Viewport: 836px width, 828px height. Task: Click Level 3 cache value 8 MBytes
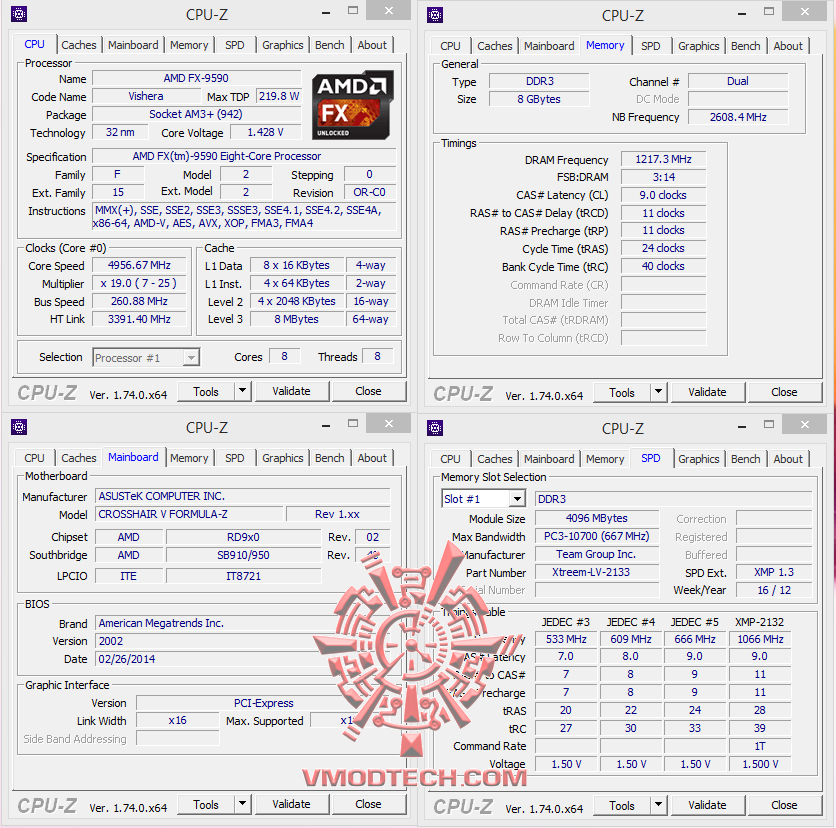click(296, 319)
